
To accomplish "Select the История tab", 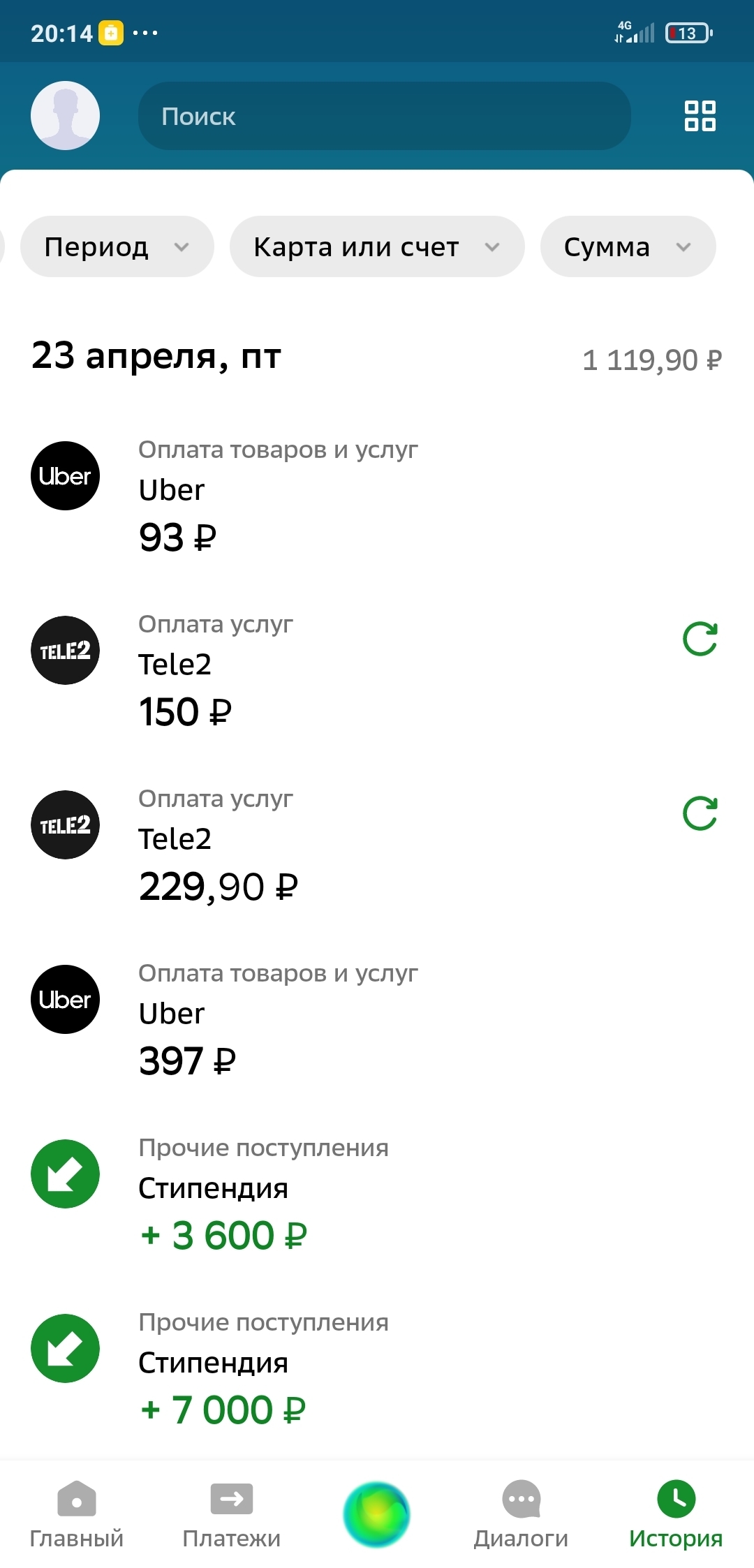I will click(675, 1514).
